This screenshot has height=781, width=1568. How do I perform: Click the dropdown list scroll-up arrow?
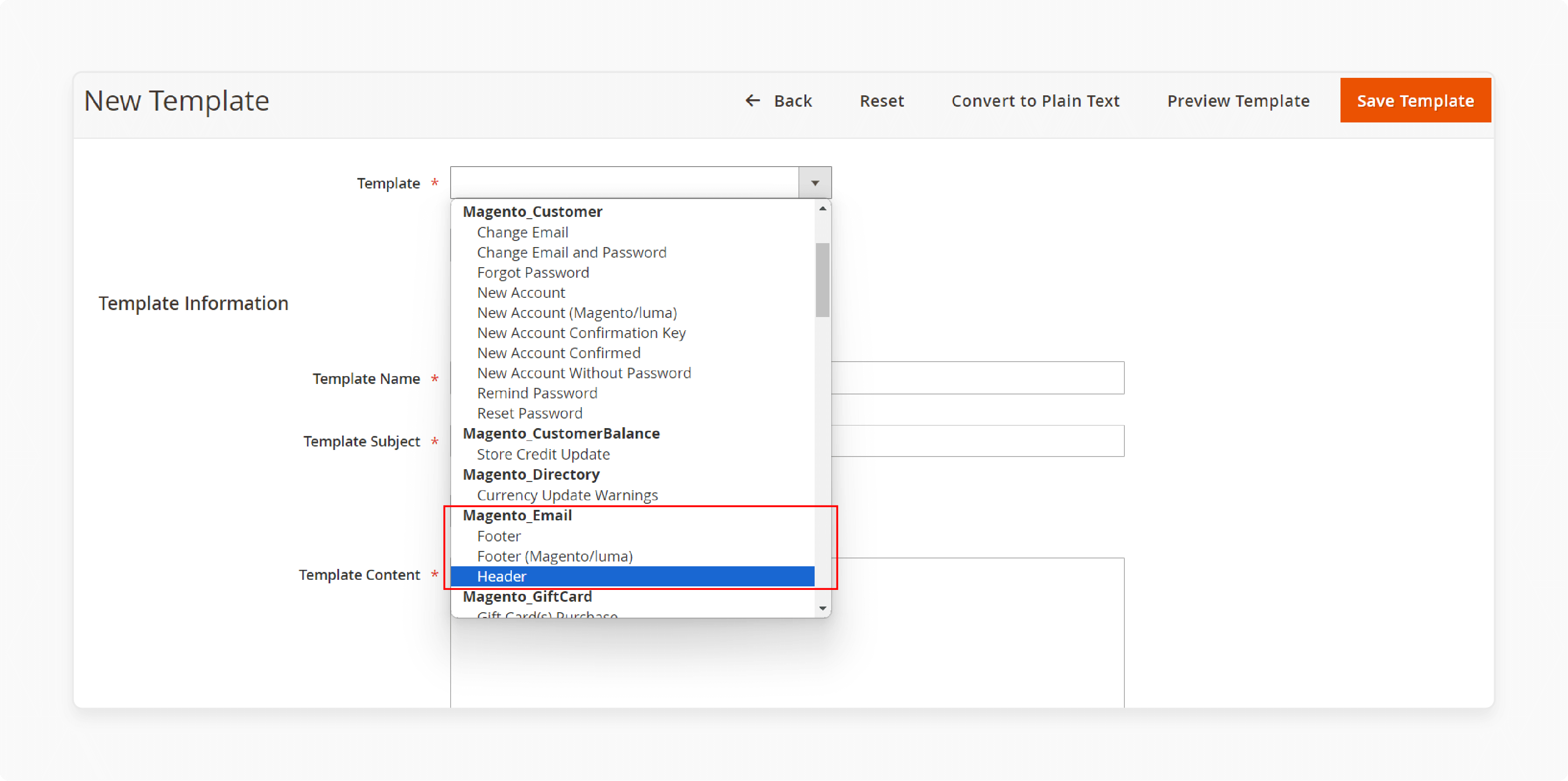coord(822,209)
